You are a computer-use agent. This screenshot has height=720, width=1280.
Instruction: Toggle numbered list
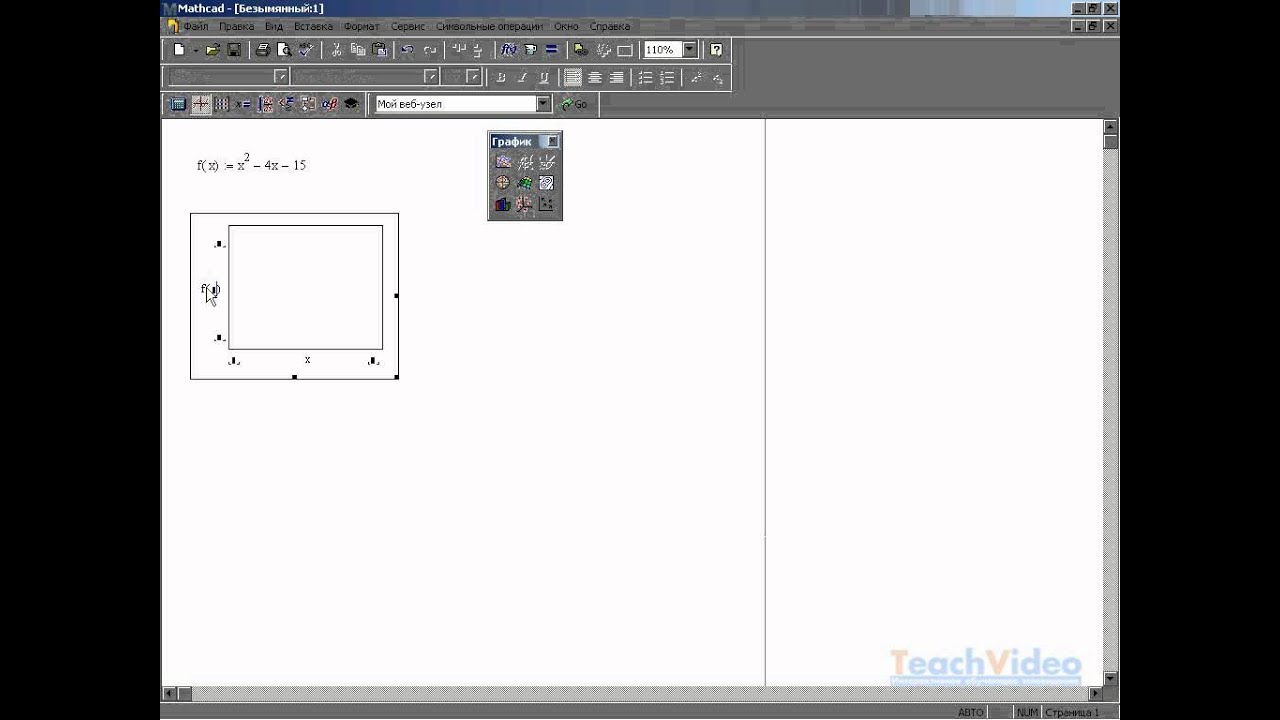[667, 77]
